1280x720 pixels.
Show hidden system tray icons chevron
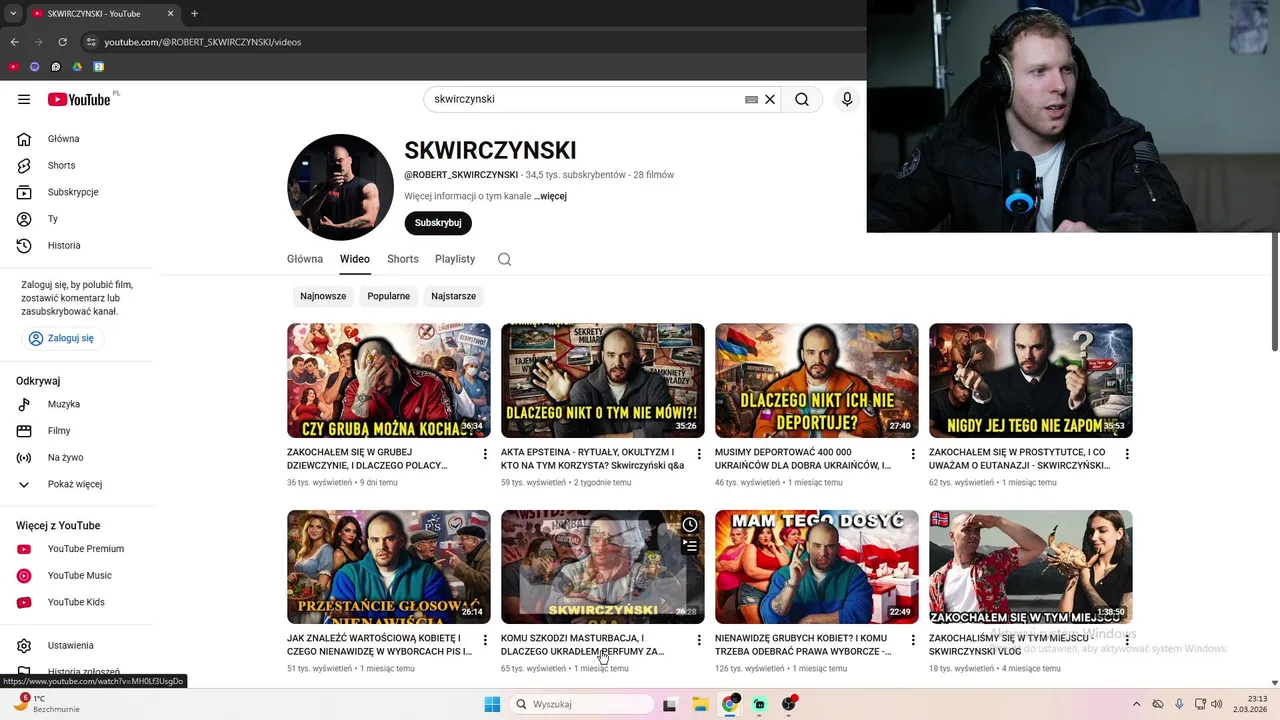1137,704
